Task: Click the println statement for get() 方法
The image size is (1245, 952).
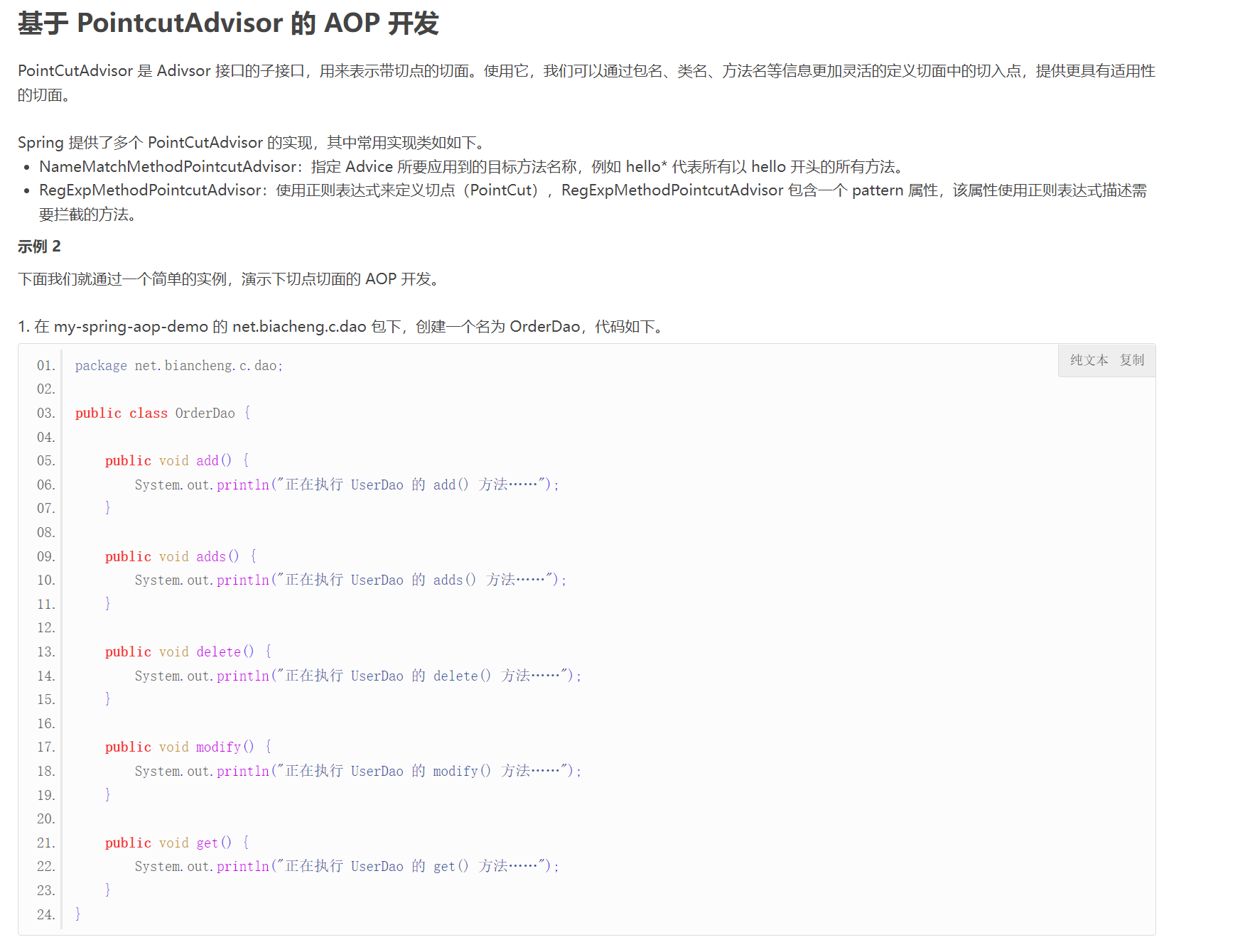Action: (x=347, y=867)
